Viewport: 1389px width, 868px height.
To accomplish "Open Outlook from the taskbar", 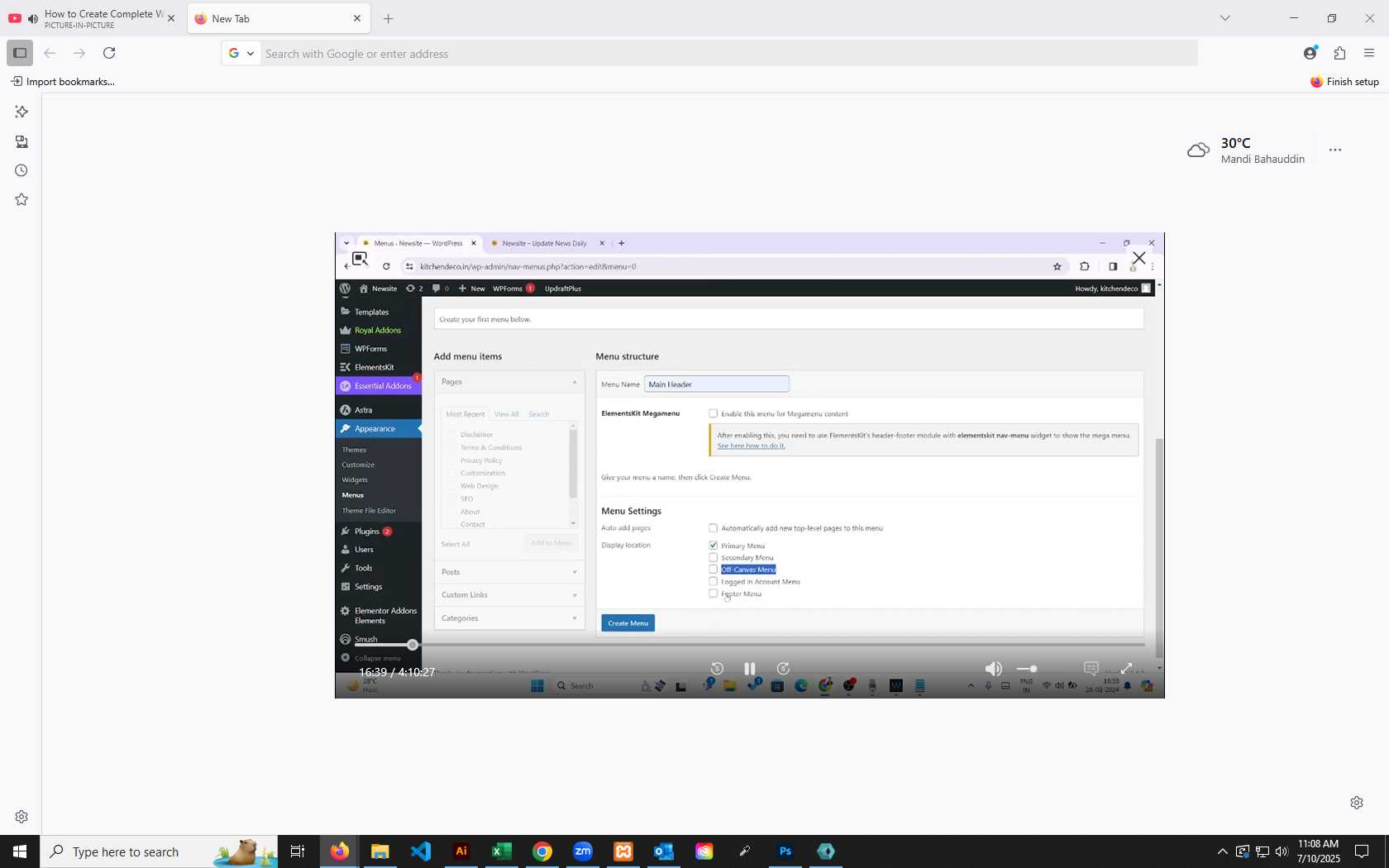I will click(663, 851).
